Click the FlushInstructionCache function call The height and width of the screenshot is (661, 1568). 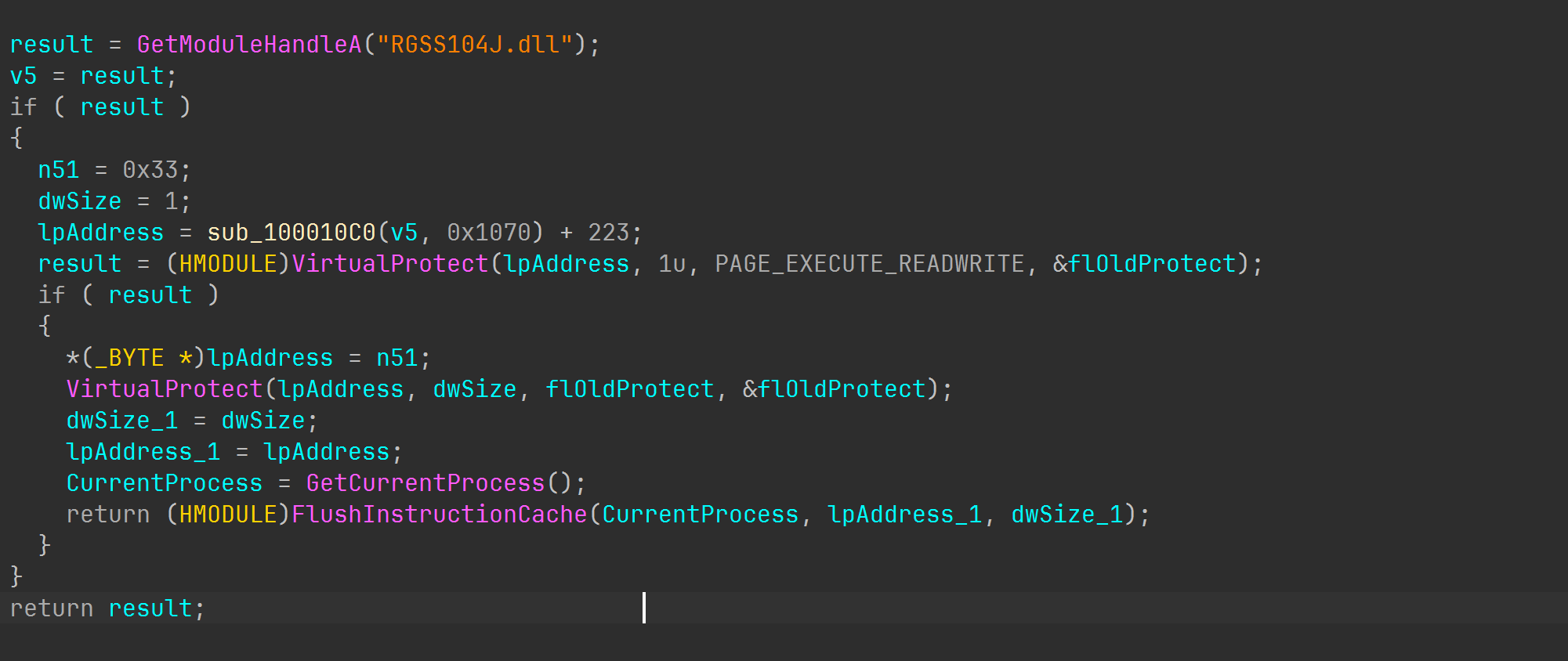pos(439,515)
